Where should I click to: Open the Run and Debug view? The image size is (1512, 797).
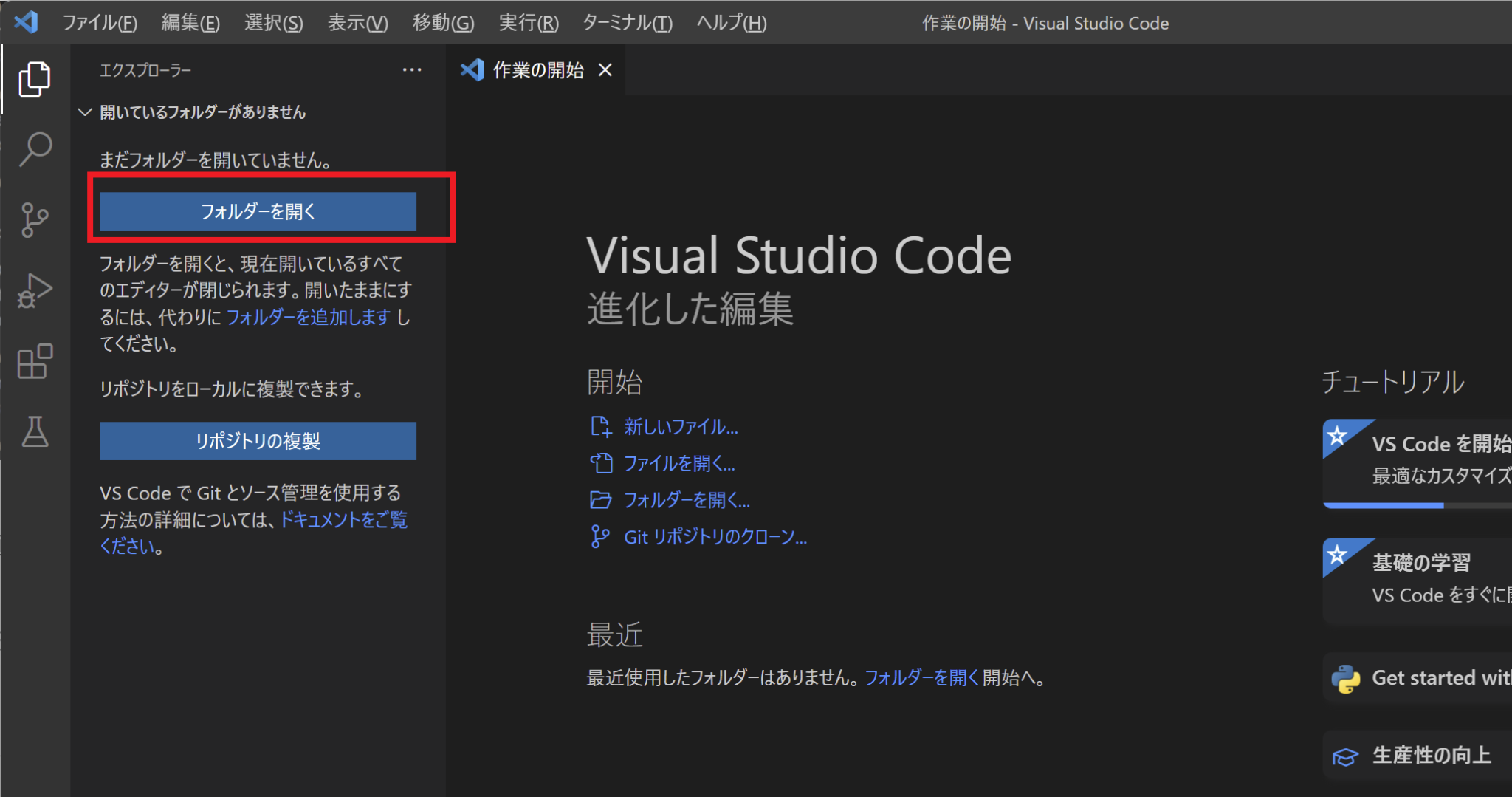(34, 290)
